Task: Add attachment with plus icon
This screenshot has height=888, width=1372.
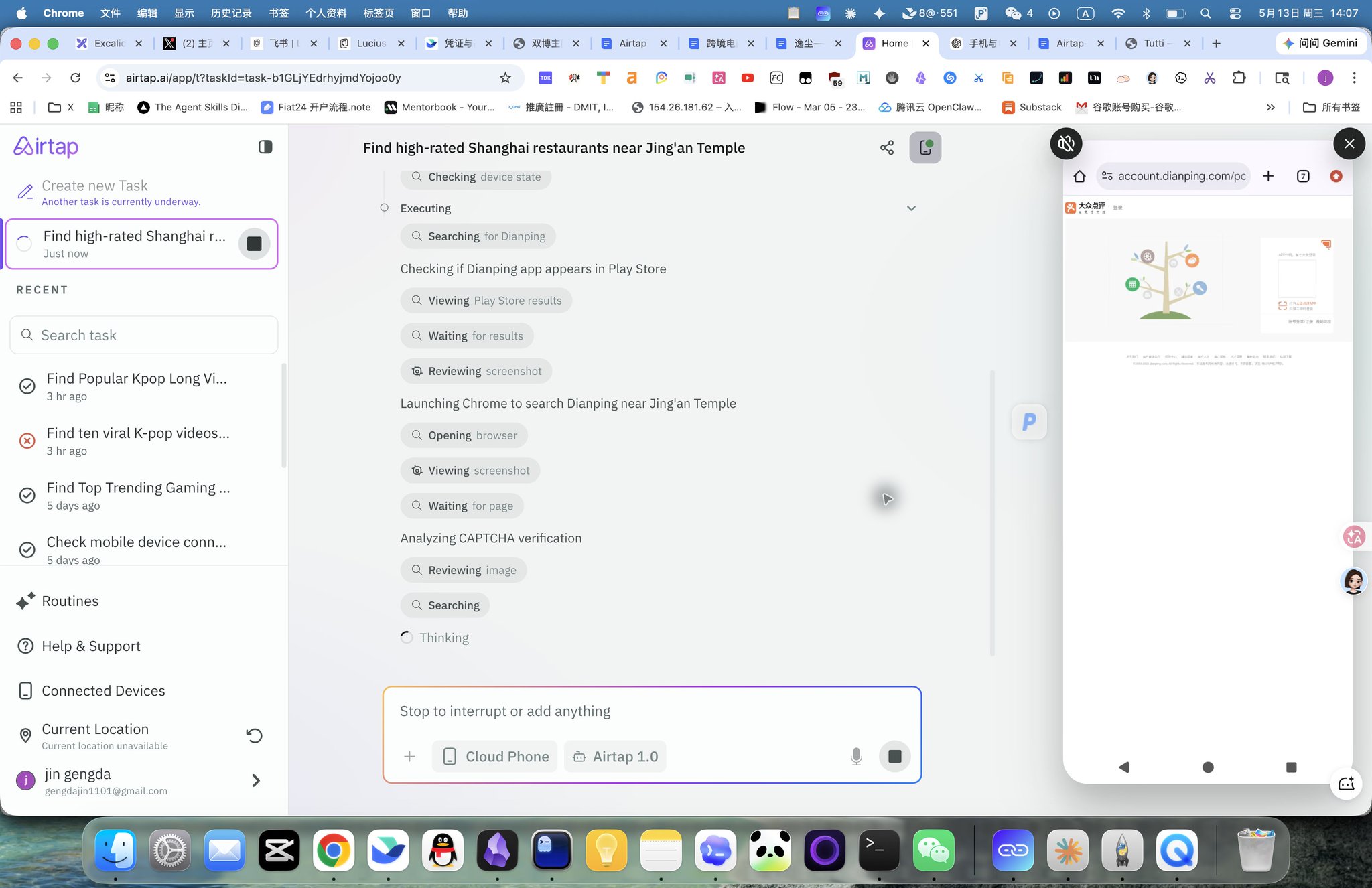Action: (x=409, y=756)
